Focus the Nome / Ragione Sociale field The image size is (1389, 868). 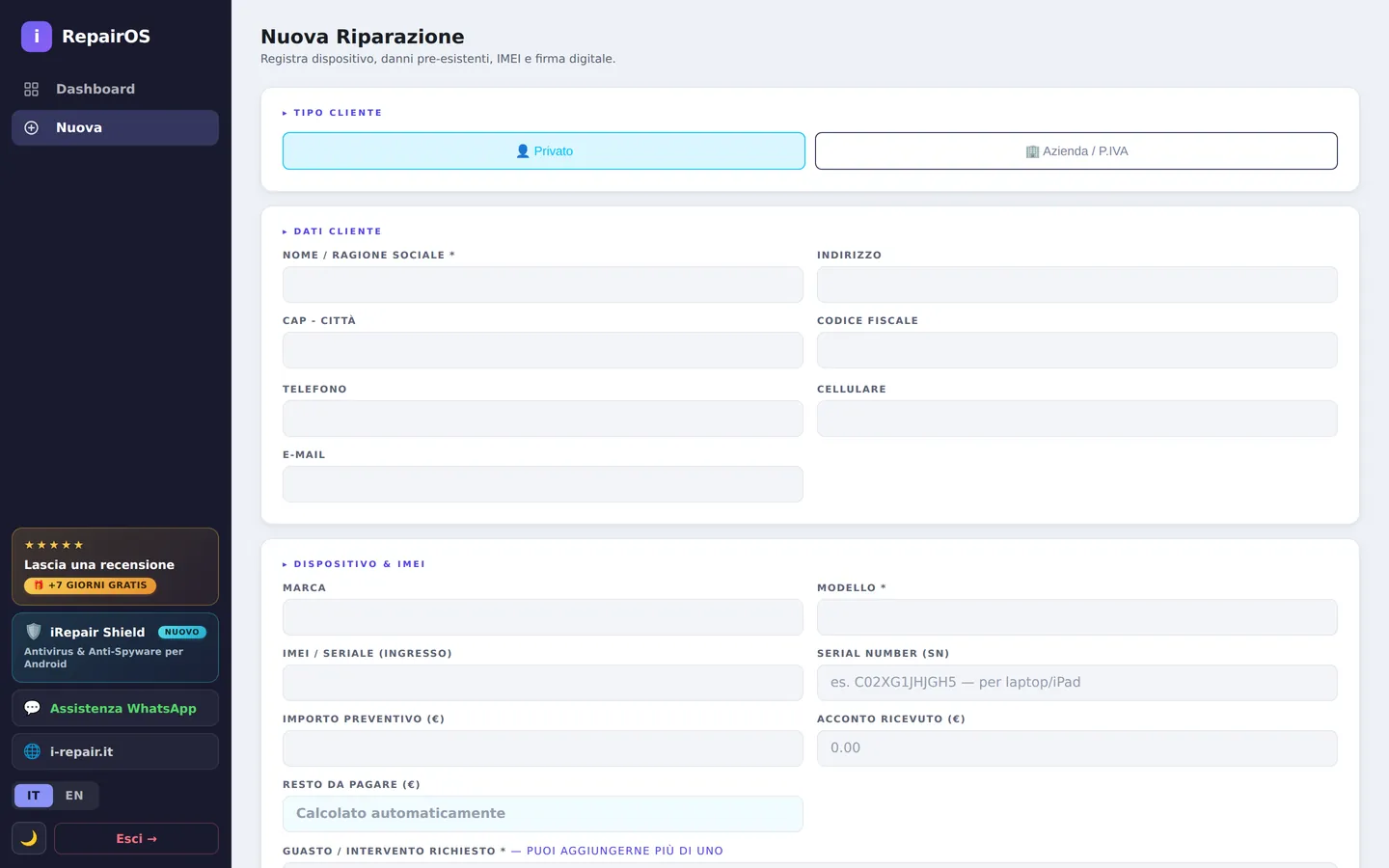(x=543, y=285)
